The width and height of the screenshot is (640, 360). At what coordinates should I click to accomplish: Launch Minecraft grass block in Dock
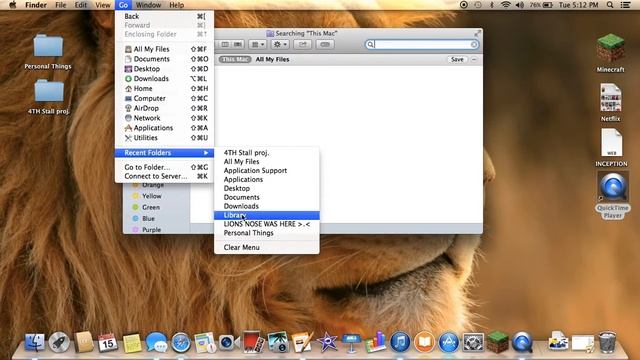point(498,342)
